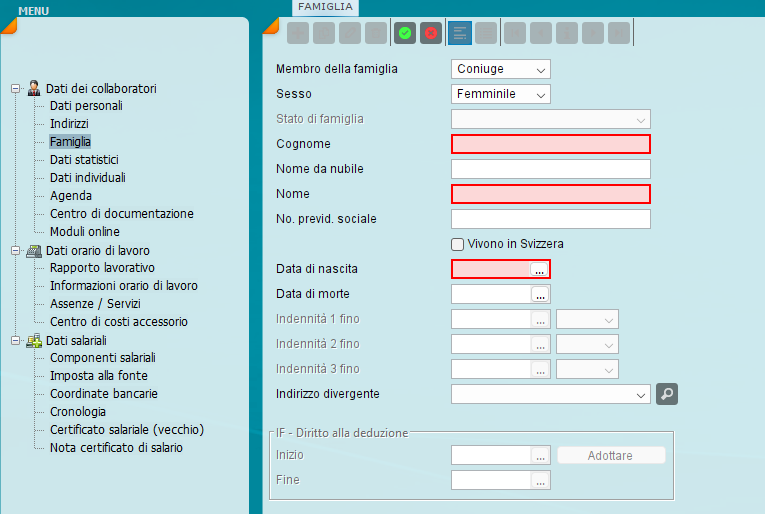This screenshot has width=765, height=514.
Task: Open the Stato di famiglia dropdown
Action: click(551, 119)
